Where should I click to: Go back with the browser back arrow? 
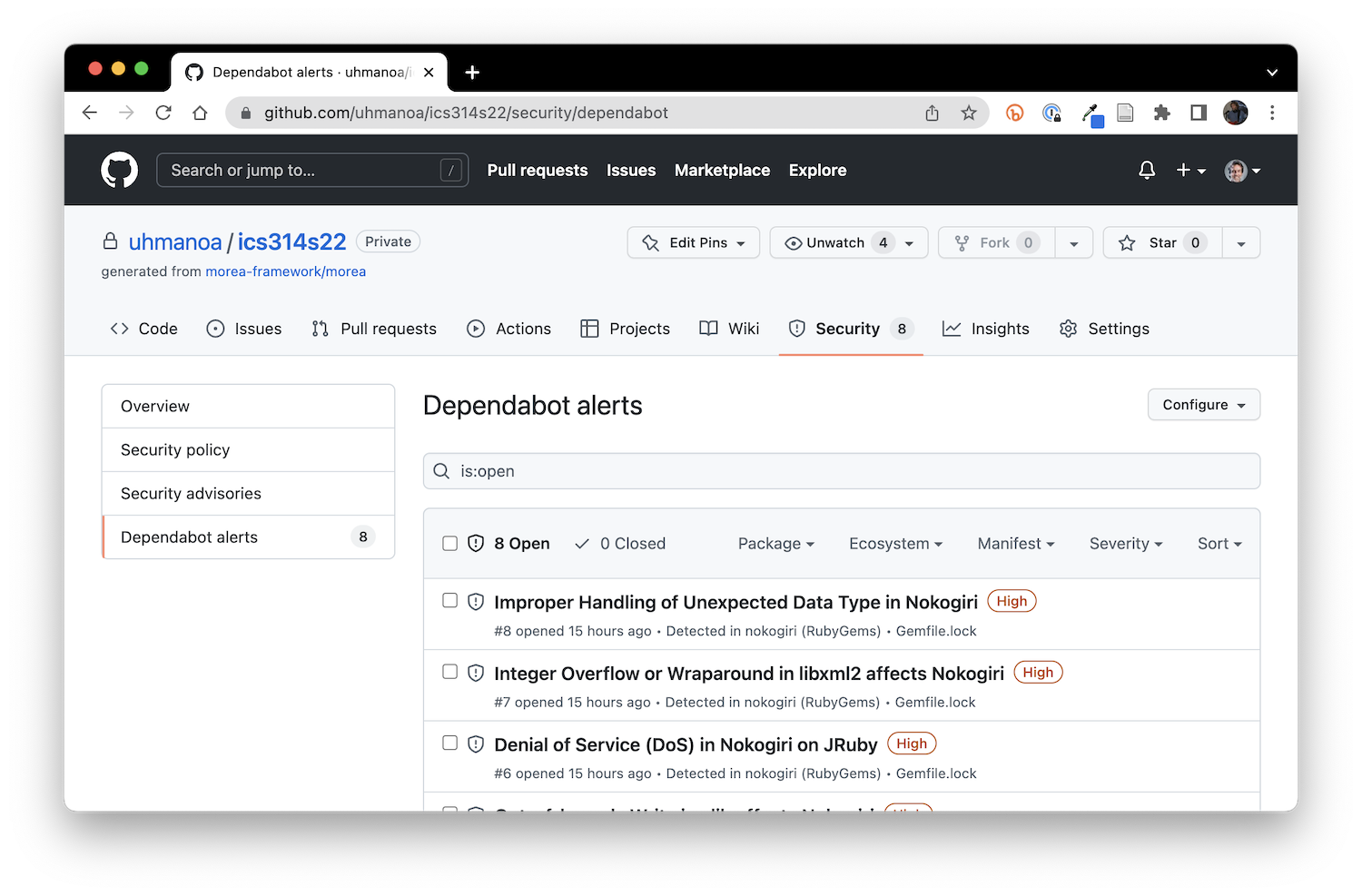[x=89, y=113]
